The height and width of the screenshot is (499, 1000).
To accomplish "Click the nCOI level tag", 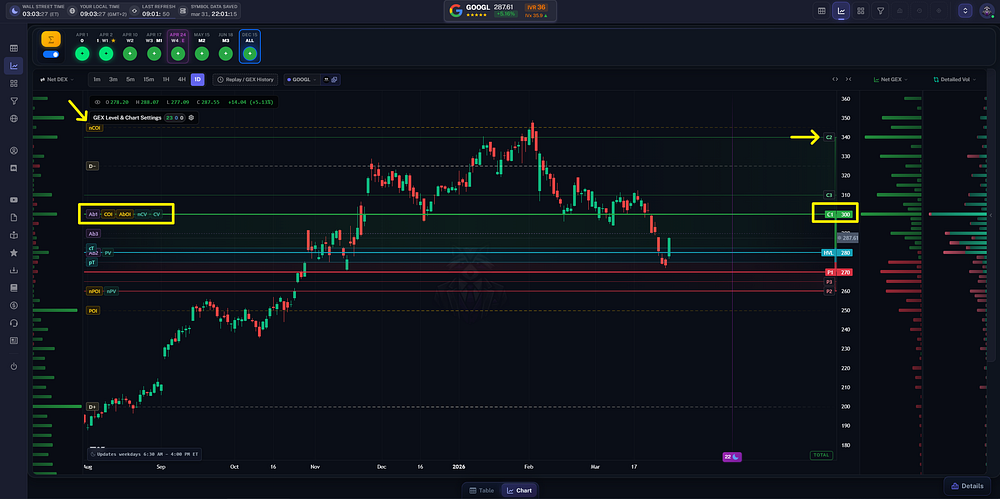I will click(x=94, y=128).
